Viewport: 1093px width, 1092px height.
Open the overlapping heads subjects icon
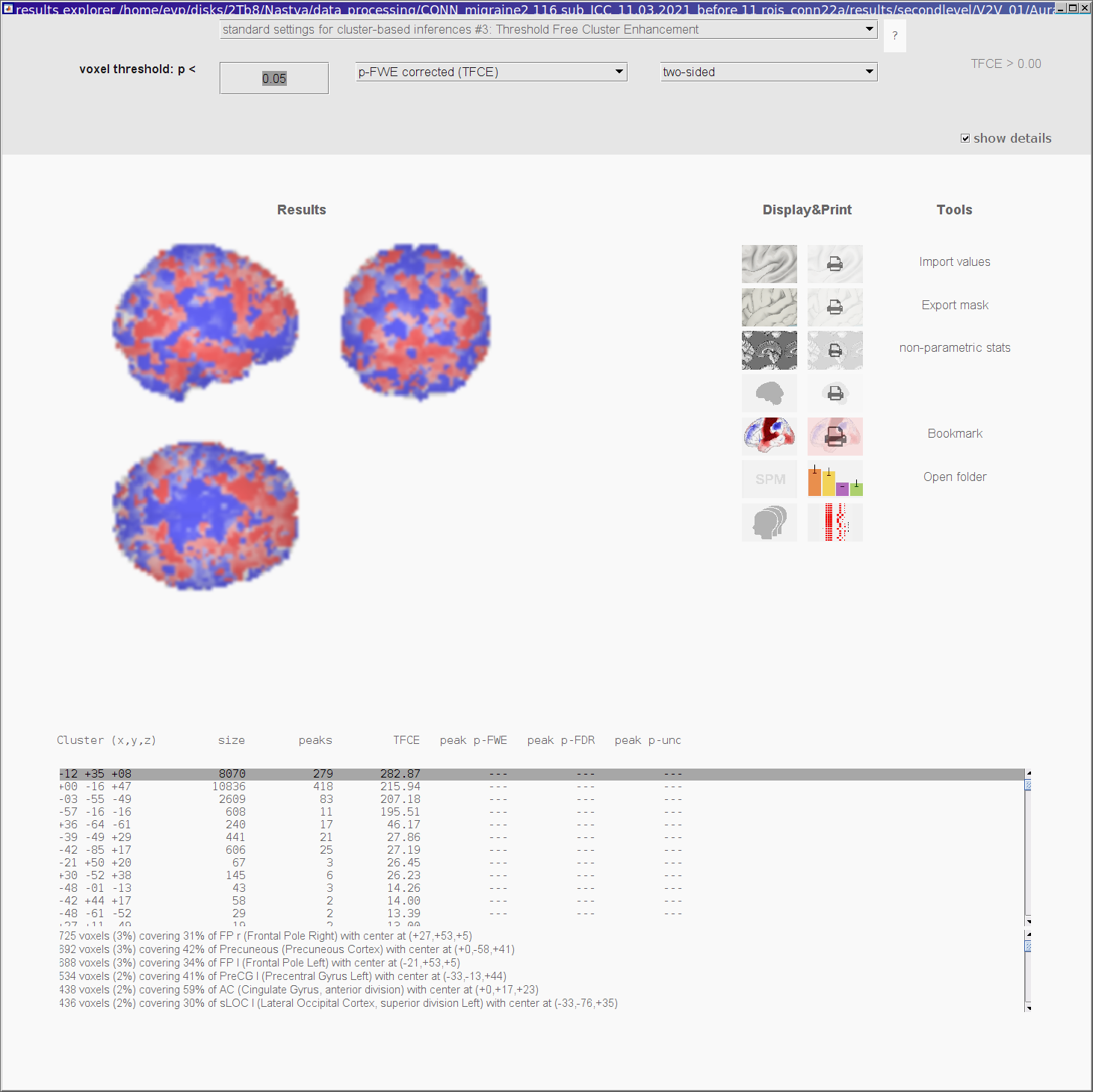[769, 522]
